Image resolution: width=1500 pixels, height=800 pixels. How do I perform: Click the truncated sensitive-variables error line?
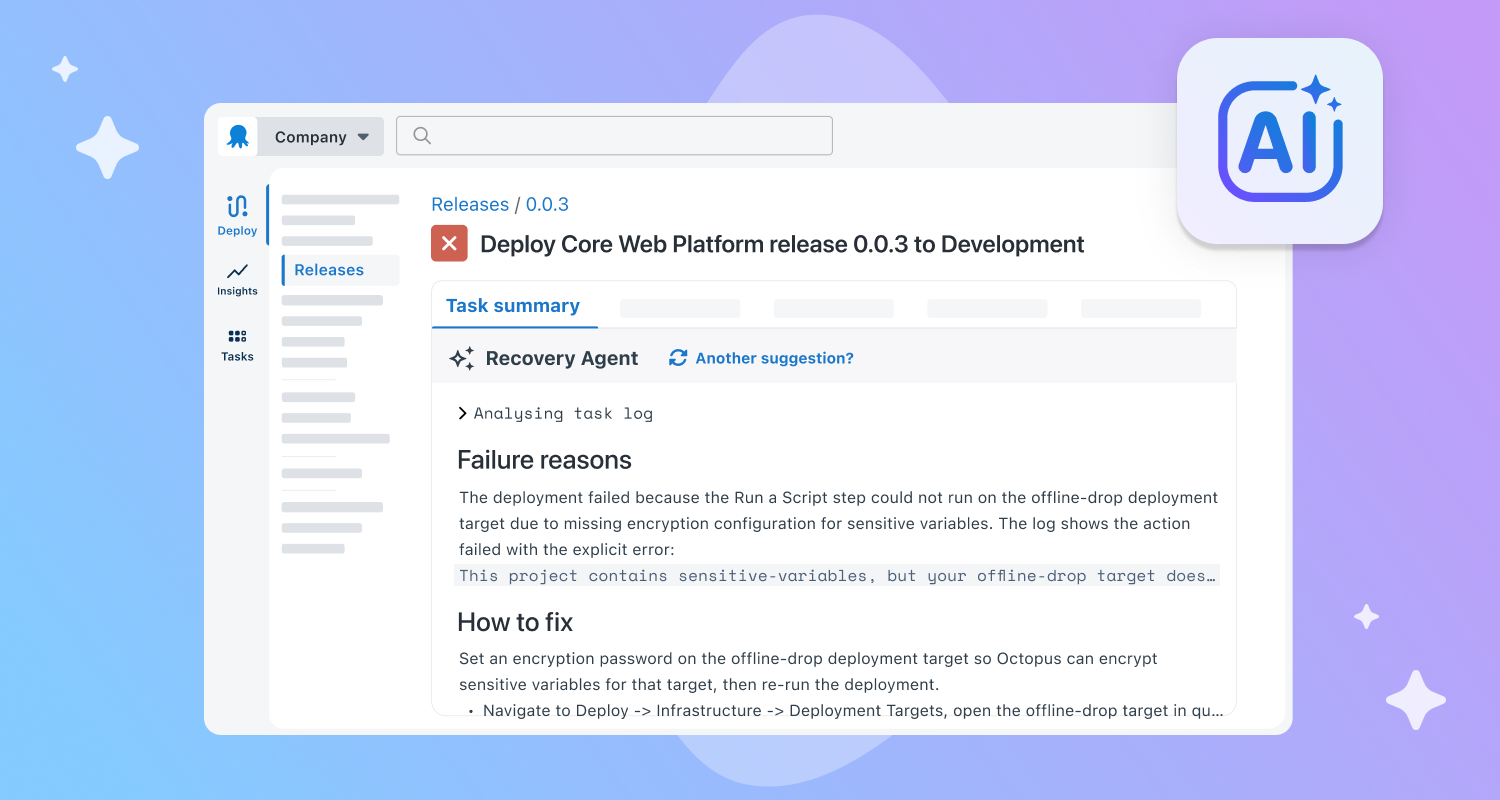[837, 576]
